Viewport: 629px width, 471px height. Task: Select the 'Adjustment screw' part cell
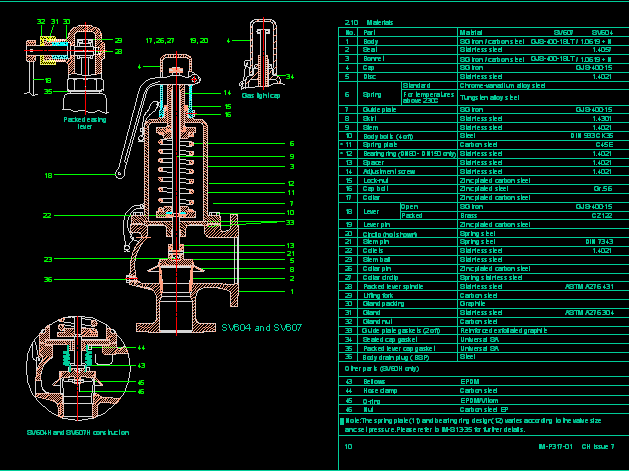point(389,171)
